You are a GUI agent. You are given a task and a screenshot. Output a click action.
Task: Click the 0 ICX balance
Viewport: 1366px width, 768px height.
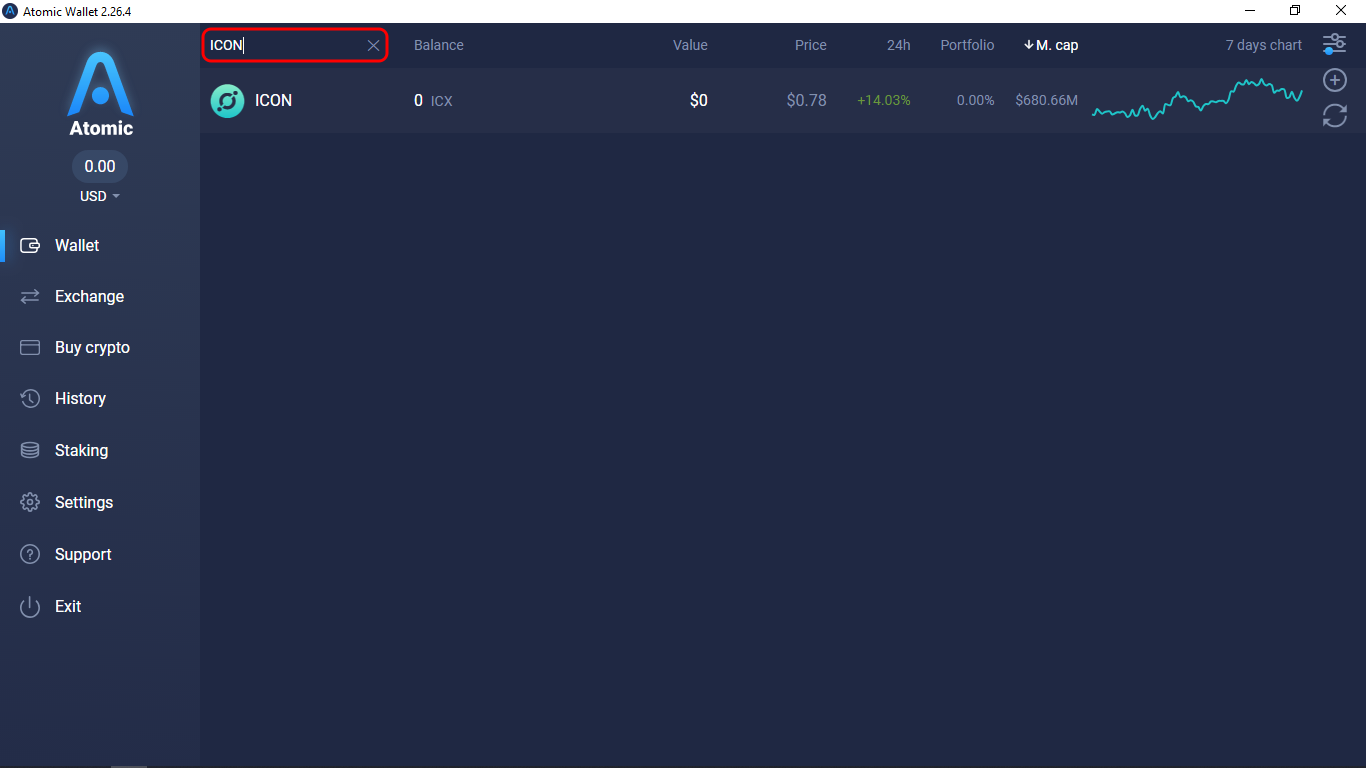433,100
